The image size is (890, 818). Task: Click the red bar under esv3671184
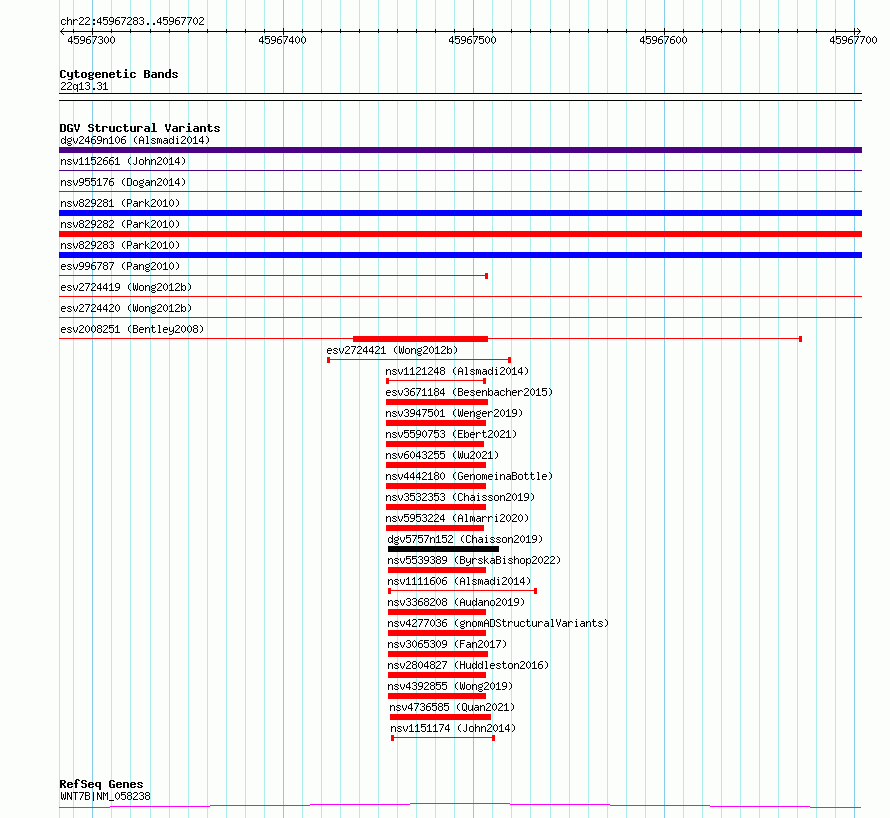pyautogui.click(x=437, y=402)
